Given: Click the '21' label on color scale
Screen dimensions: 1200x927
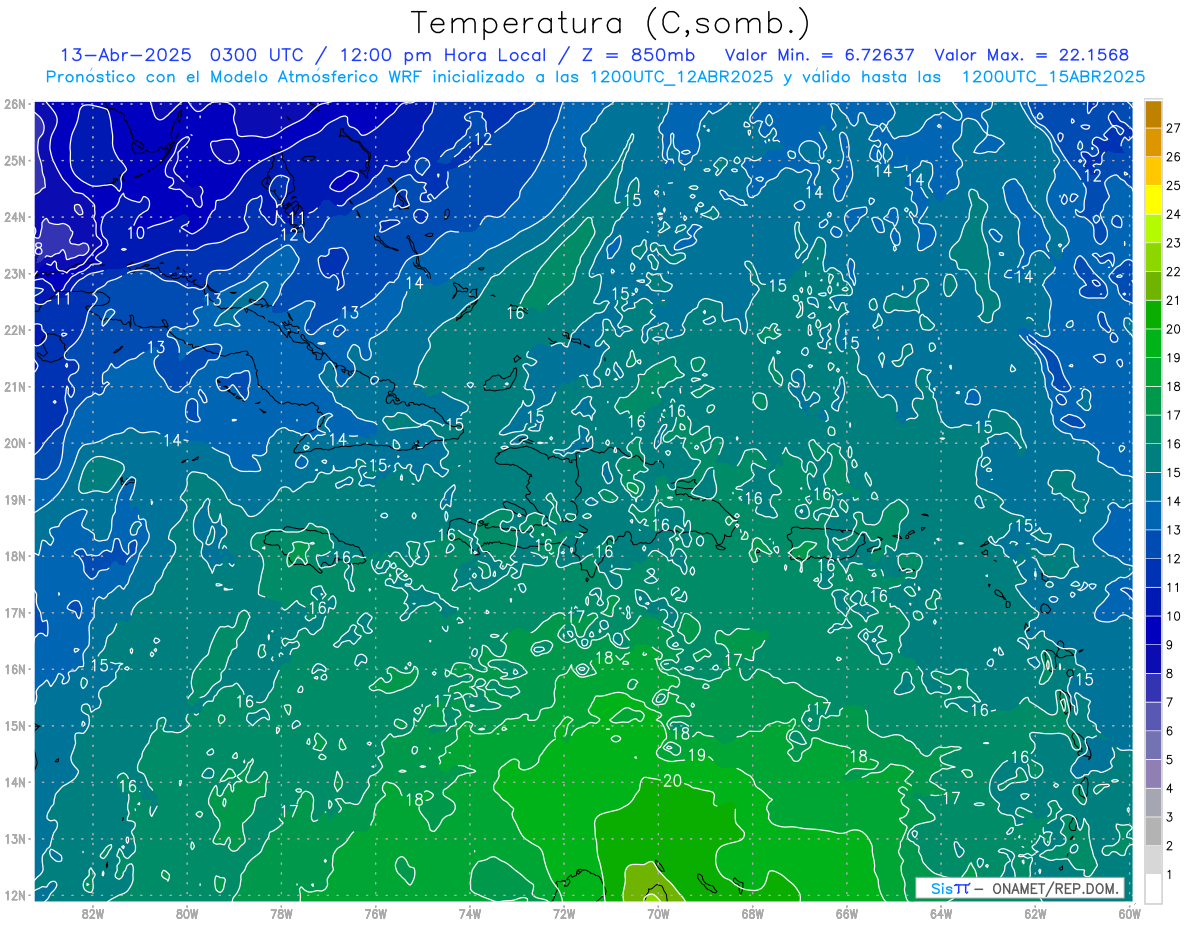Looking at the screenshot, I should 1174,300.
